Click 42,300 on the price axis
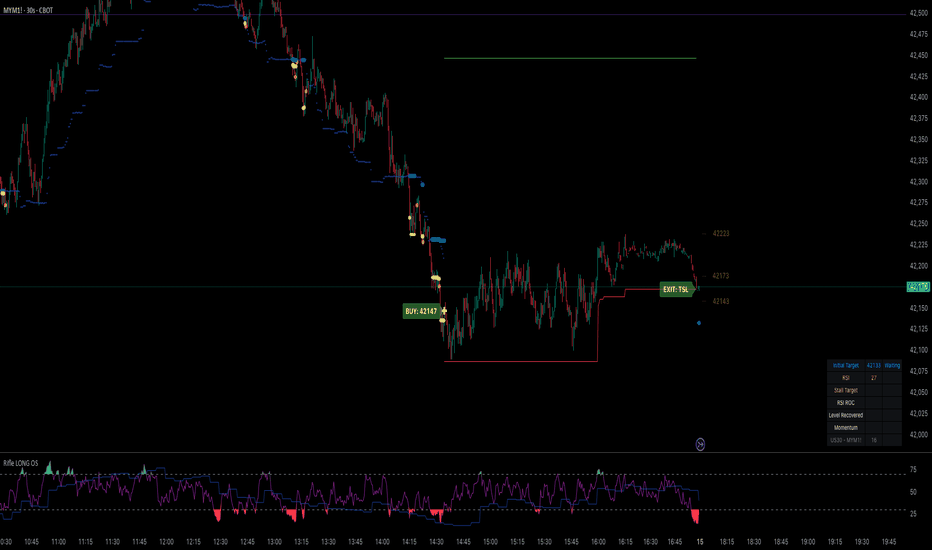Screen dimensions: 932x550 (918, 182)
